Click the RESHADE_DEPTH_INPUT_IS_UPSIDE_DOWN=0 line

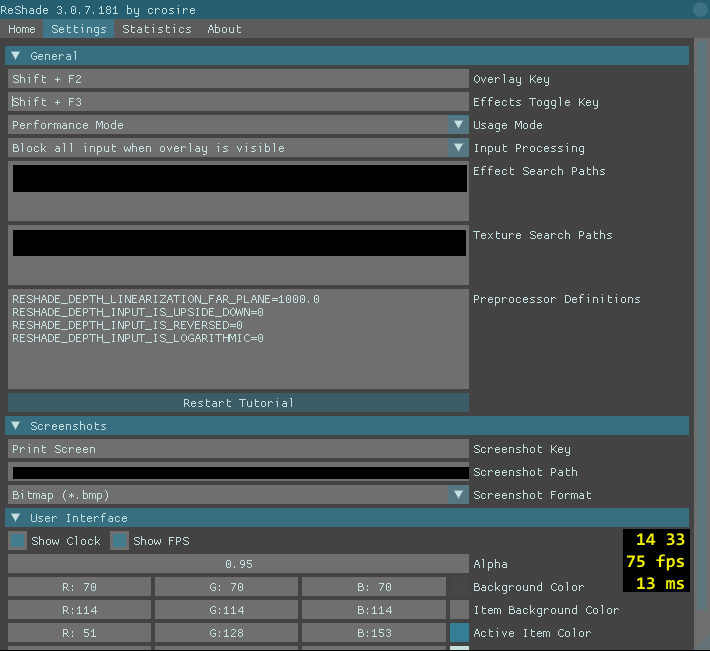point(138,312)
